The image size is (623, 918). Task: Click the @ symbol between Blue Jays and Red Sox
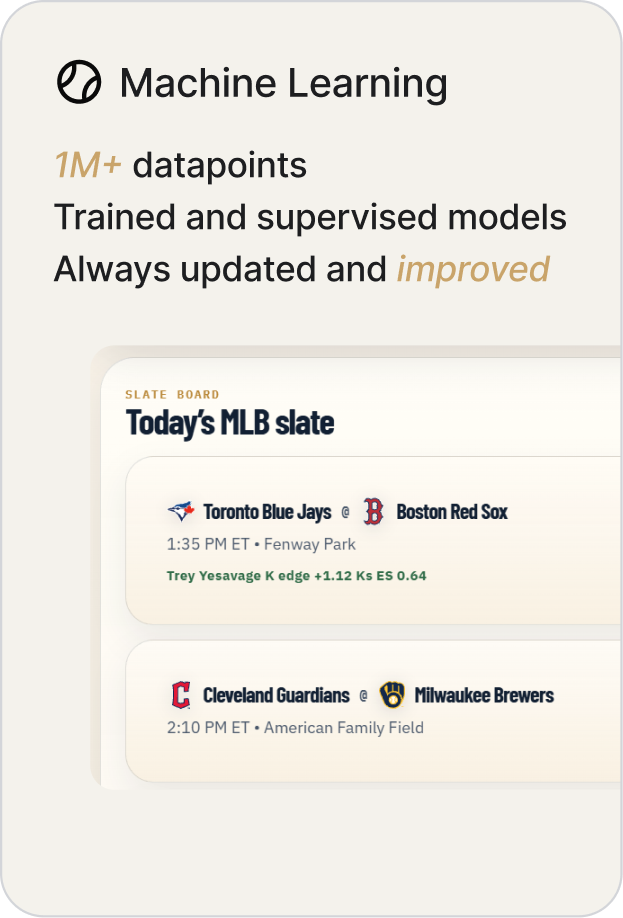(x=345, y=512)
